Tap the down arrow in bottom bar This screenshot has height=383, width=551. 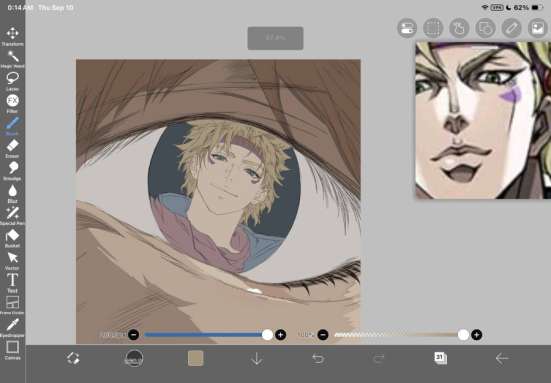point(257,359)
